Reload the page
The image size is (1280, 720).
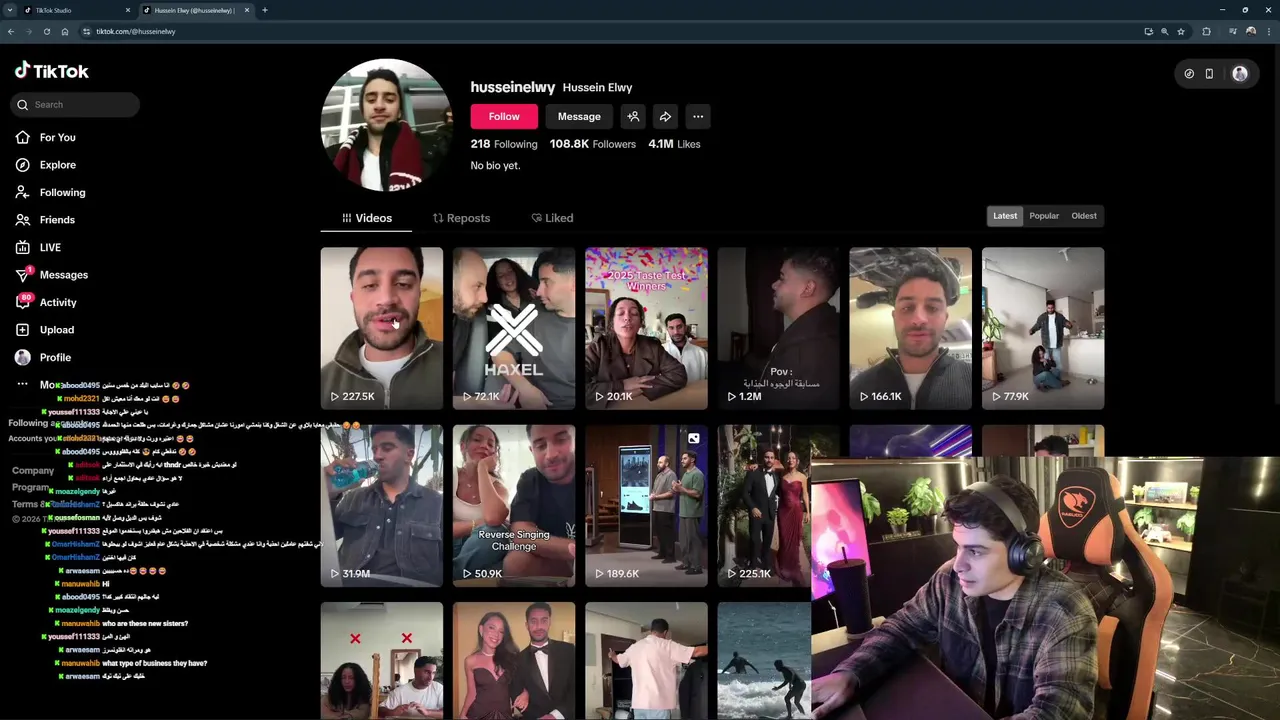[x=47, y=31]
